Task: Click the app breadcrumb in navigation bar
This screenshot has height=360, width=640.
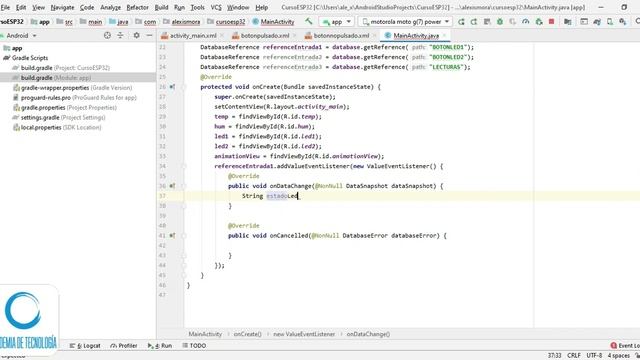Action: click(40, 22)
